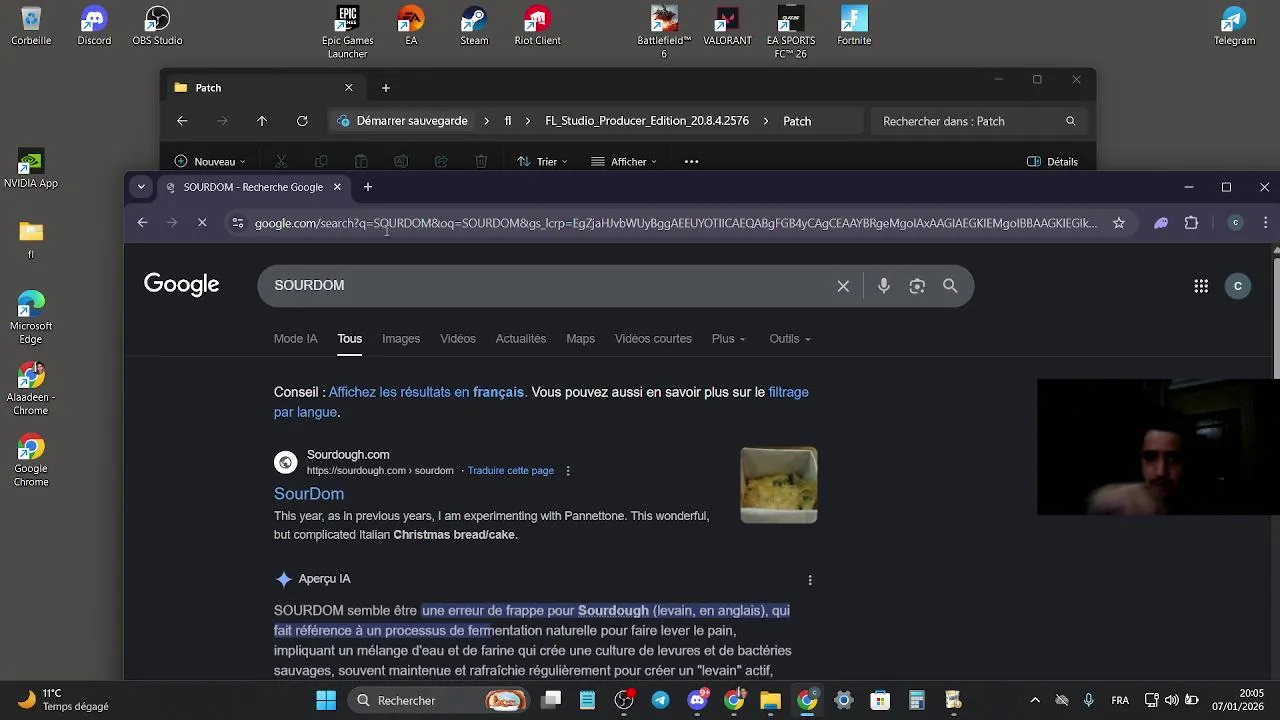Start Google voice search
The image size is (1280, 720).
(x=884, y=286)
